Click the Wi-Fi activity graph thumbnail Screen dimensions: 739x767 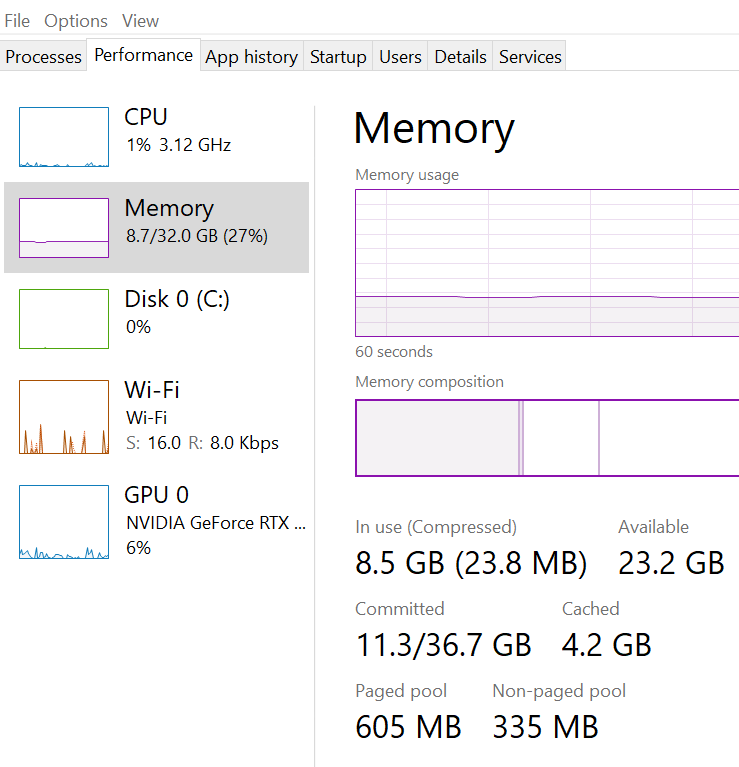[64, 417]
